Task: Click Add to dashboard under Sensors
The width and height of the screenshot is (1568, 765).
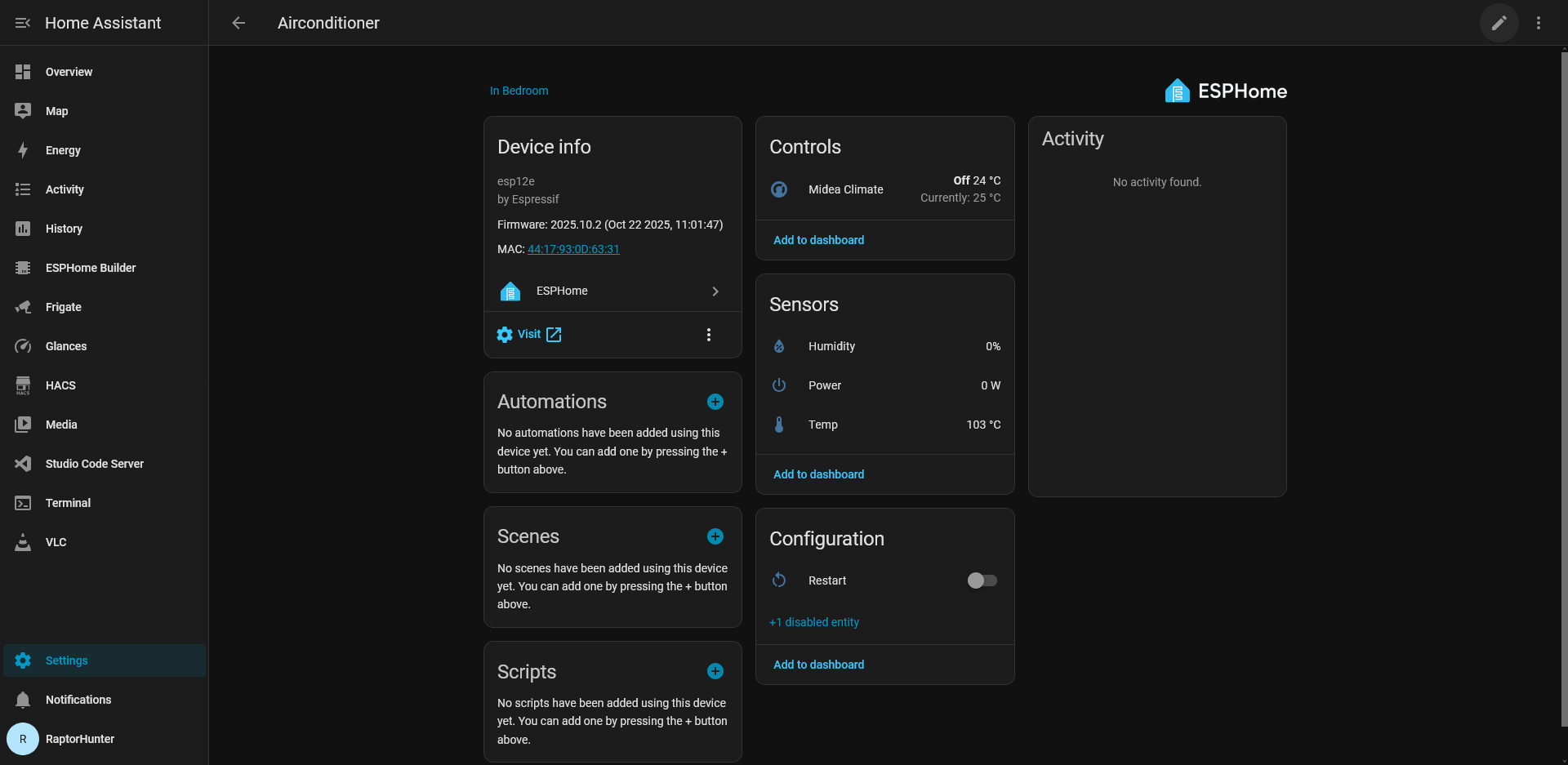Action: click(x=818, y=474)
